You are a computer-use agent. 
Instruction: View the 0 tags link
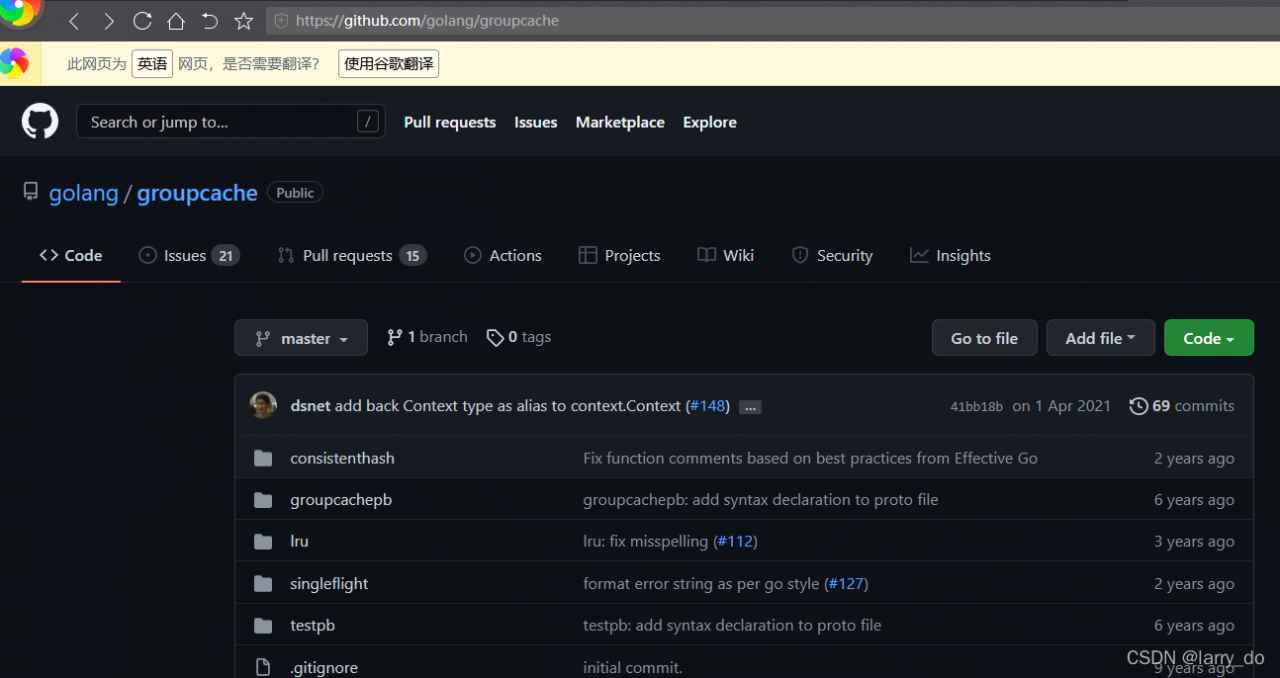tap(519, 337)
